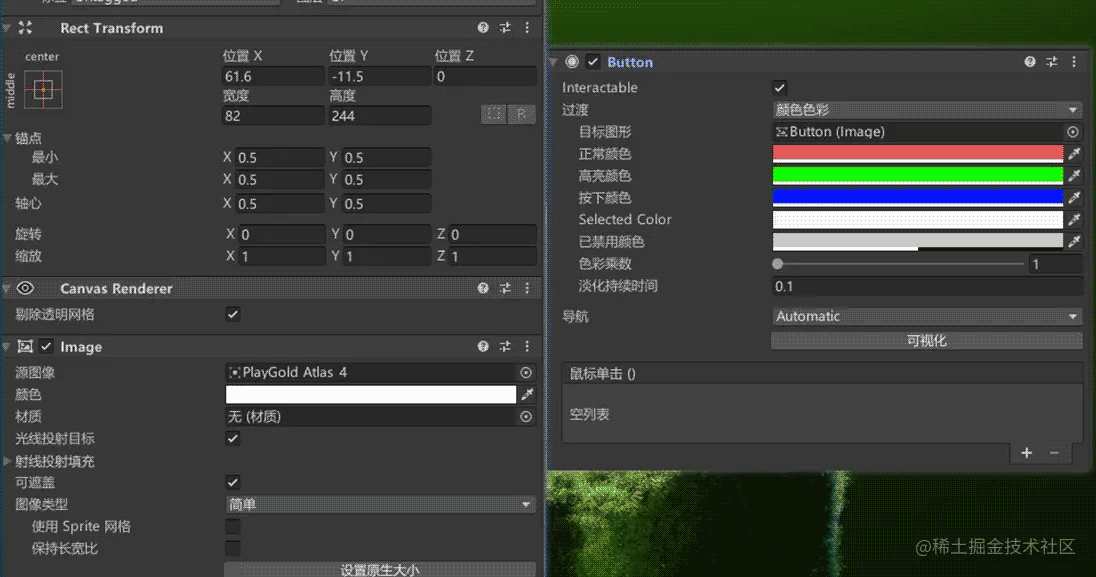Toggle the 保持长宽比 checkbox

(x=232, y=548)
